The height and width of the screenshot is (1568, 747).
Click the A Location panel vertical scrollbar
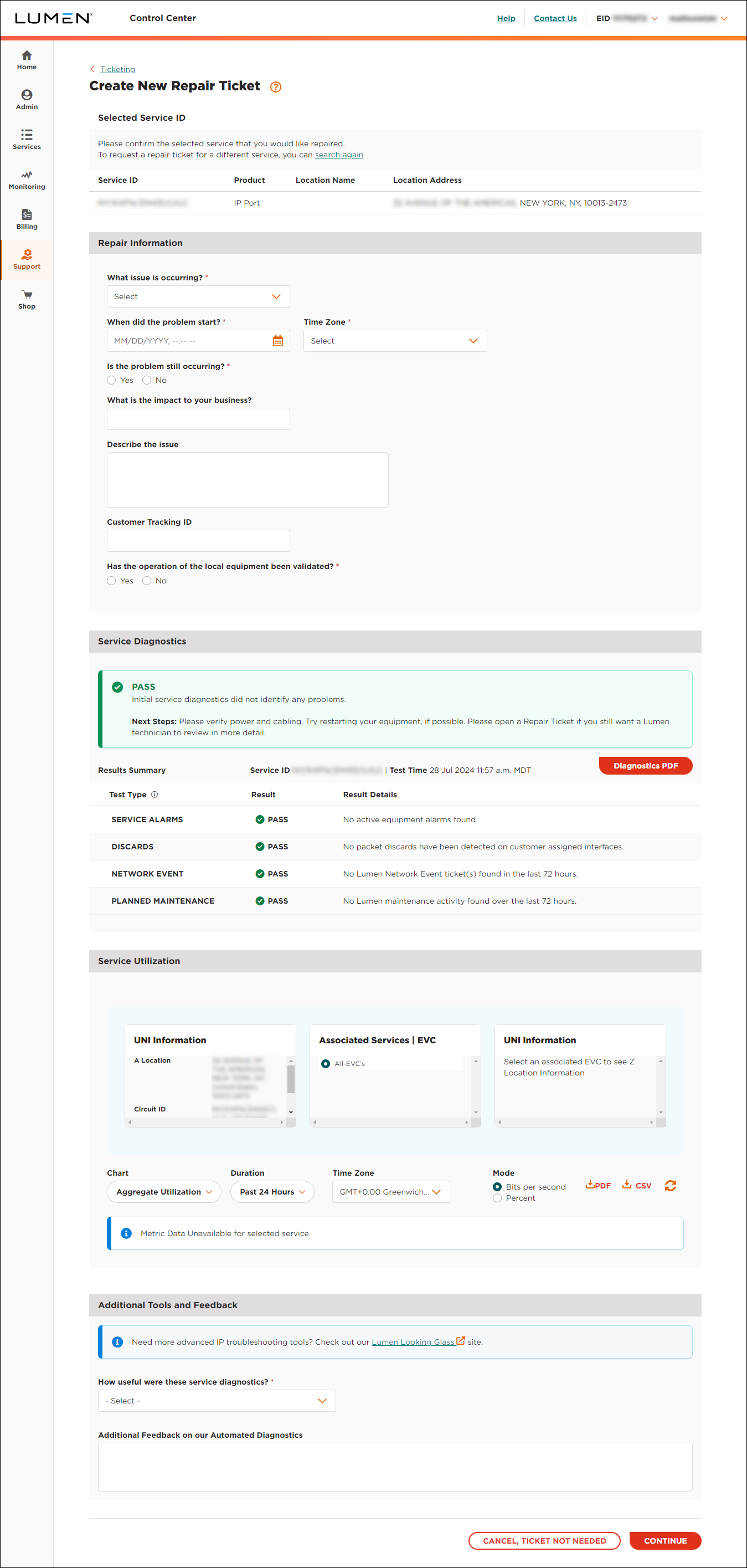(x=291, y=1087)
